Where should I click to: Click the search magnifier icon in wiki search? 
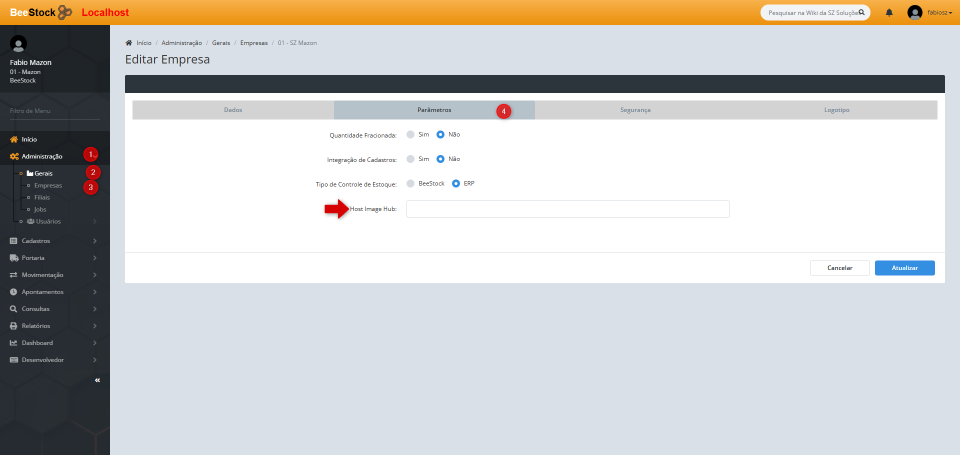coord(862,12)
